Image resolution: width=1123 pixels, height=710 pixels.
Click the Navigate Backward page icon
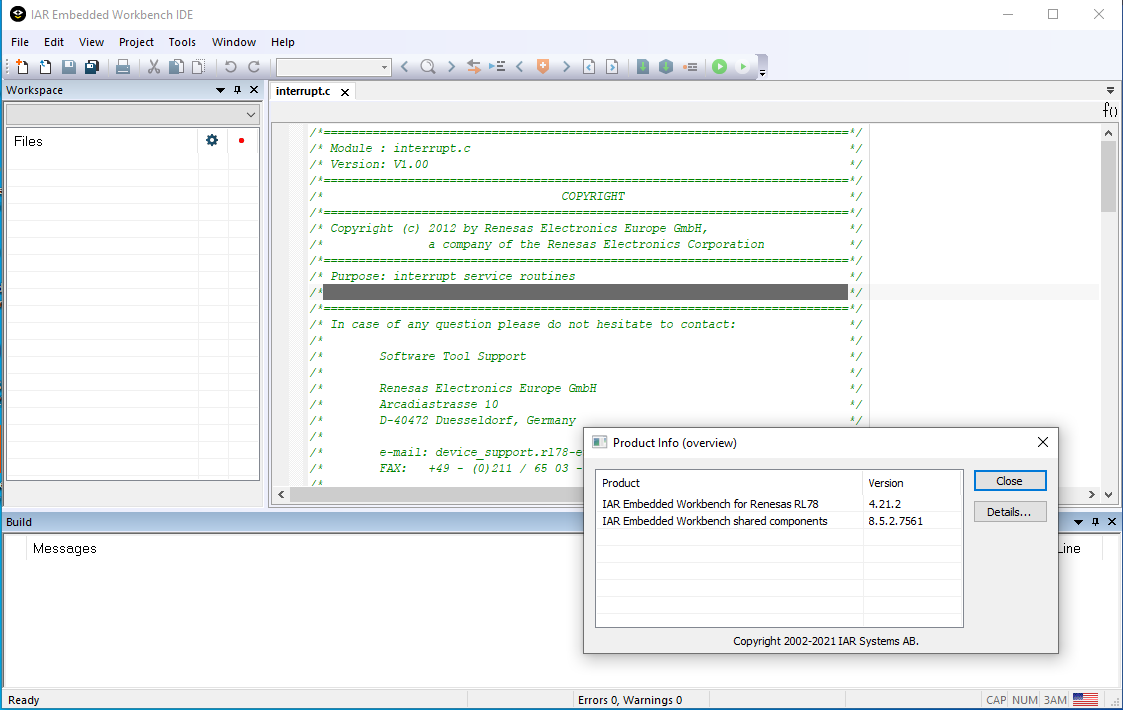[x=589, y=67]
